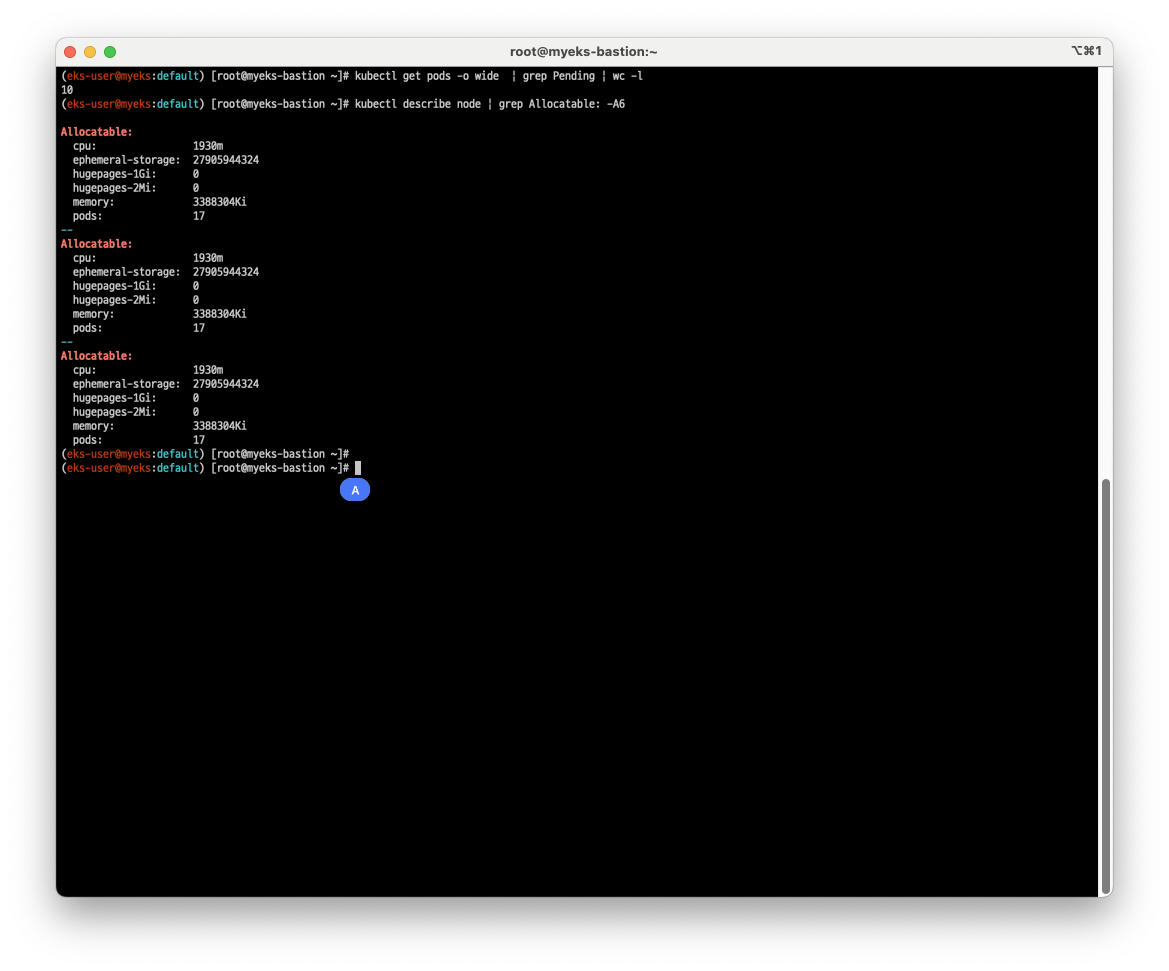This screenshot has height=971, width=1169.
Task: Click 'pods:' label in the third Allocatable block
Action: tap(87, 440)
